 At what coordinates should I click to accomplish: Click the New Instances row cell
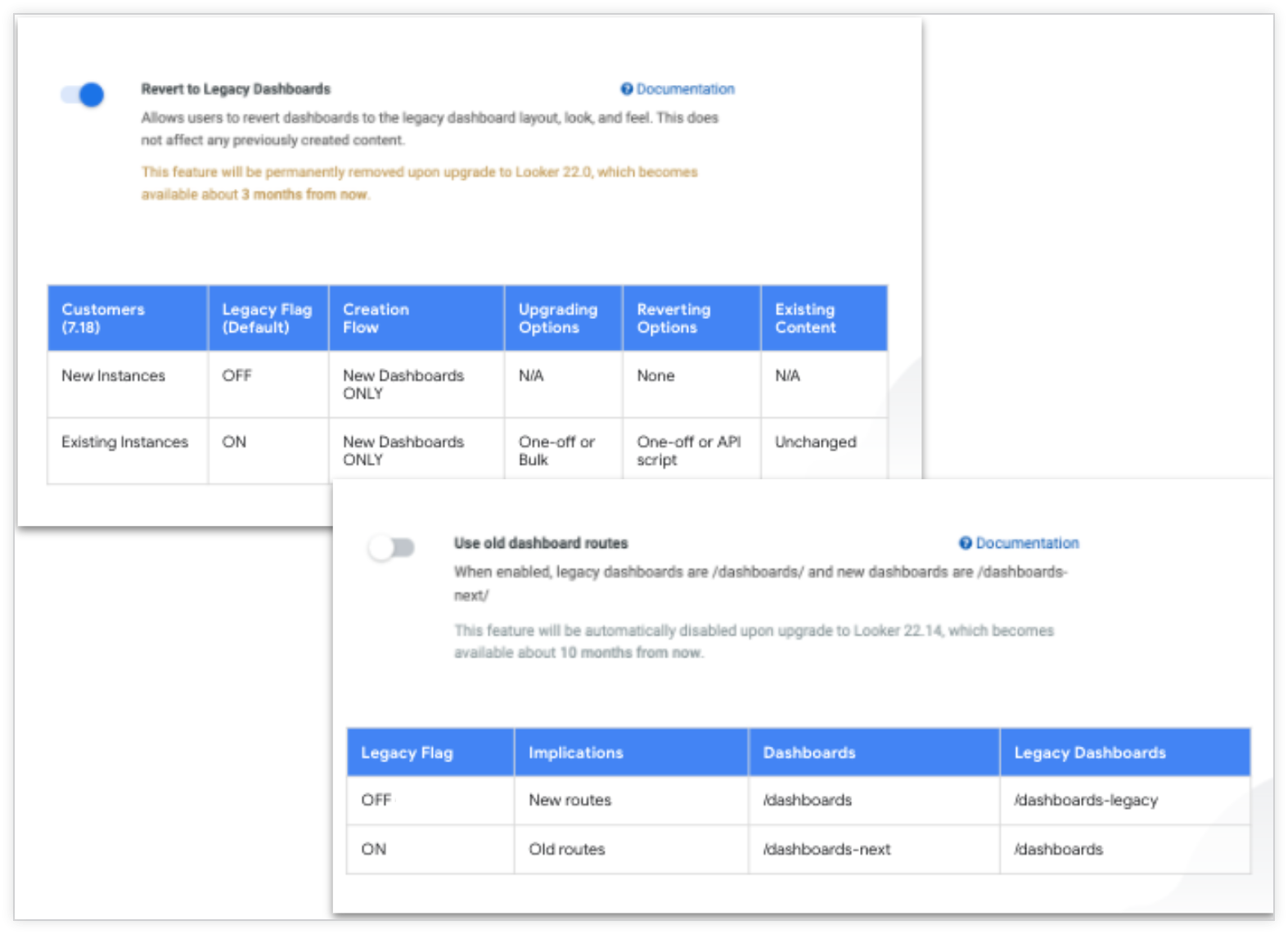point(113,376)
